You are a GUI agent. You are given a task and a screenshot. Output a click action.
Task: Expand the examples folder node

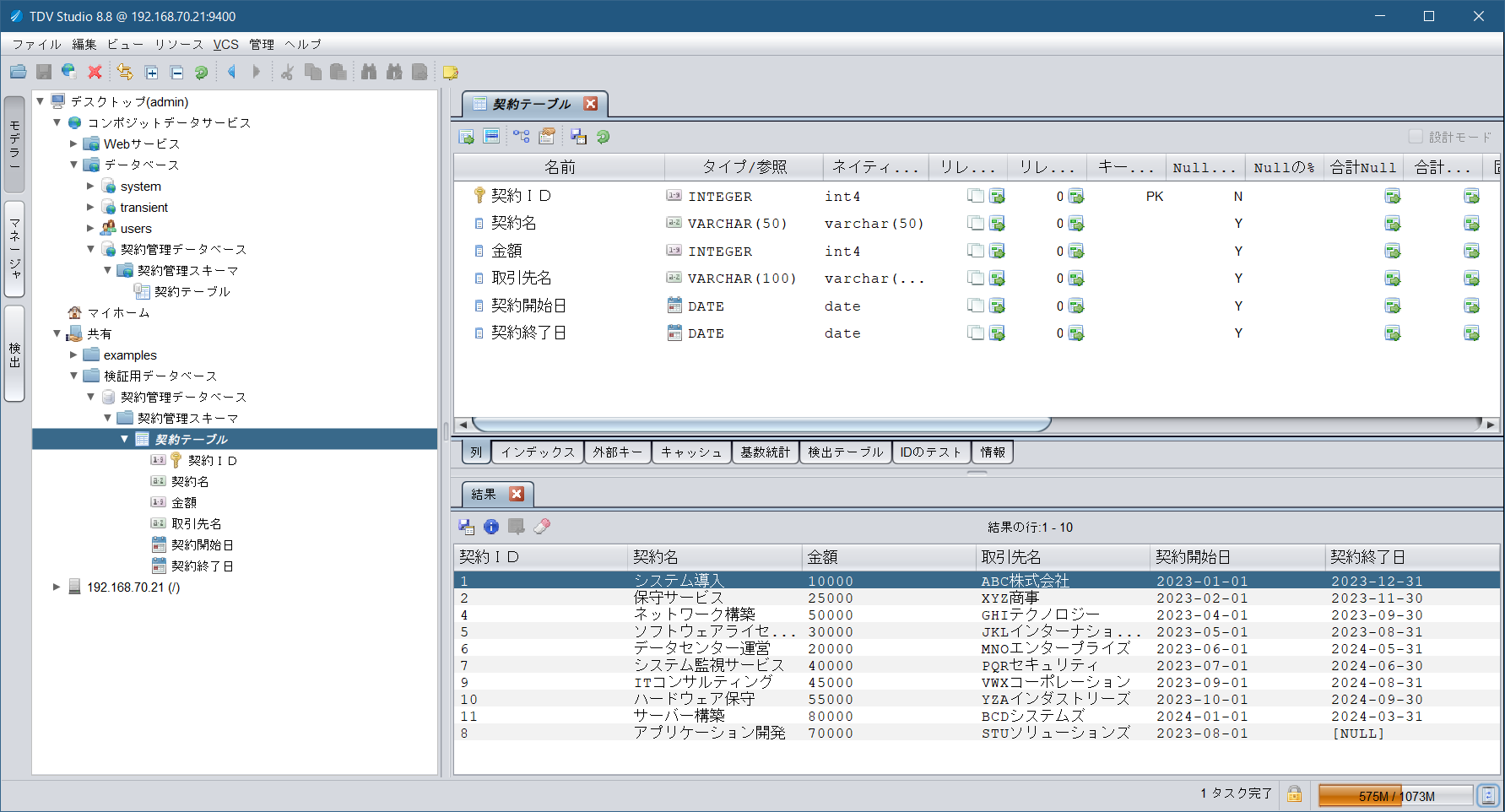73,355
